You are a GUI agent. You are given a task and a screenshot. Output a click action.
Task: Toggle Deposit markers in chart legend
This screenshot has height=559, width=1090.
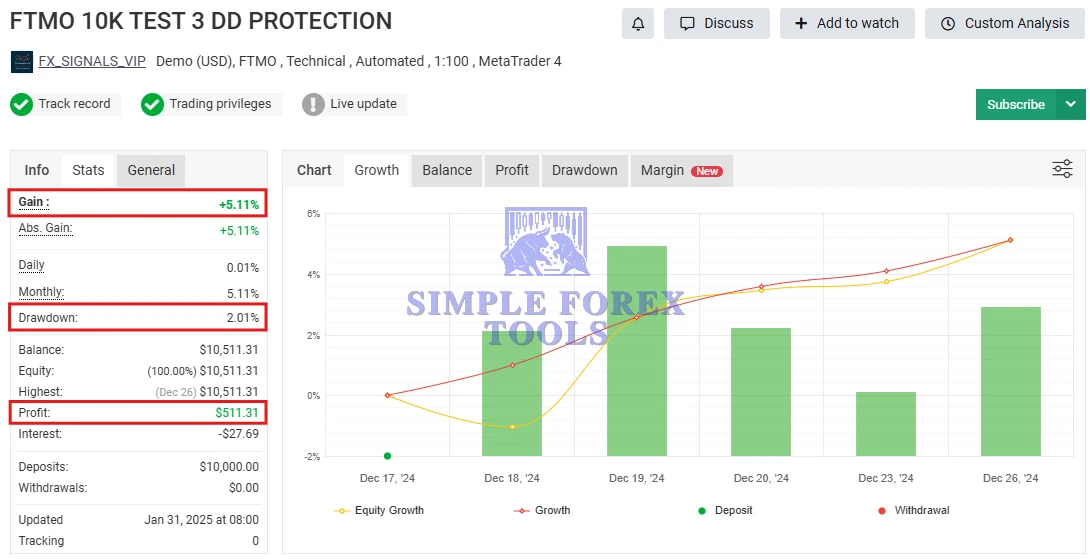(725, 510)
